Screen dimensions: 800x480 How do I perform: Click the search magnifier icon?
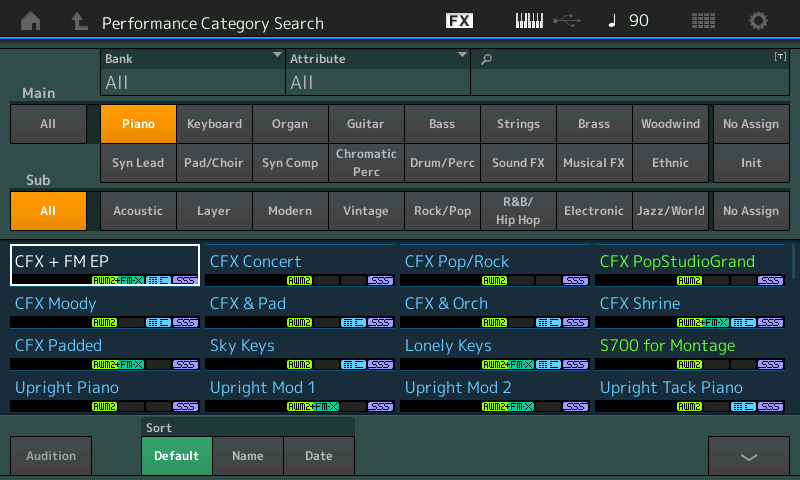[x=487, y=60]
